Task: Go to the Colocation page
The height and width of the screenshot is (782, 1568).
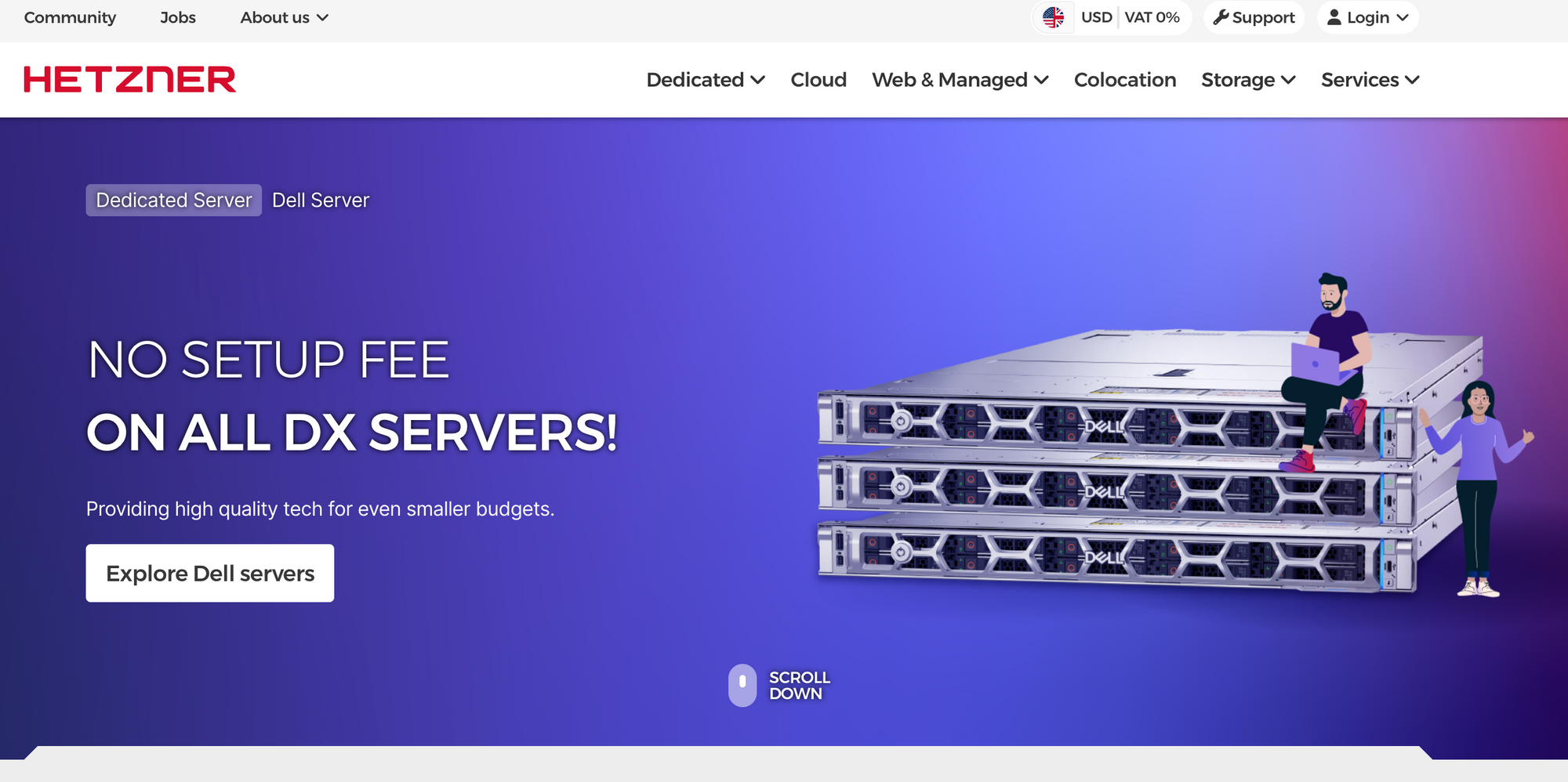Action: click(1125, 80)
